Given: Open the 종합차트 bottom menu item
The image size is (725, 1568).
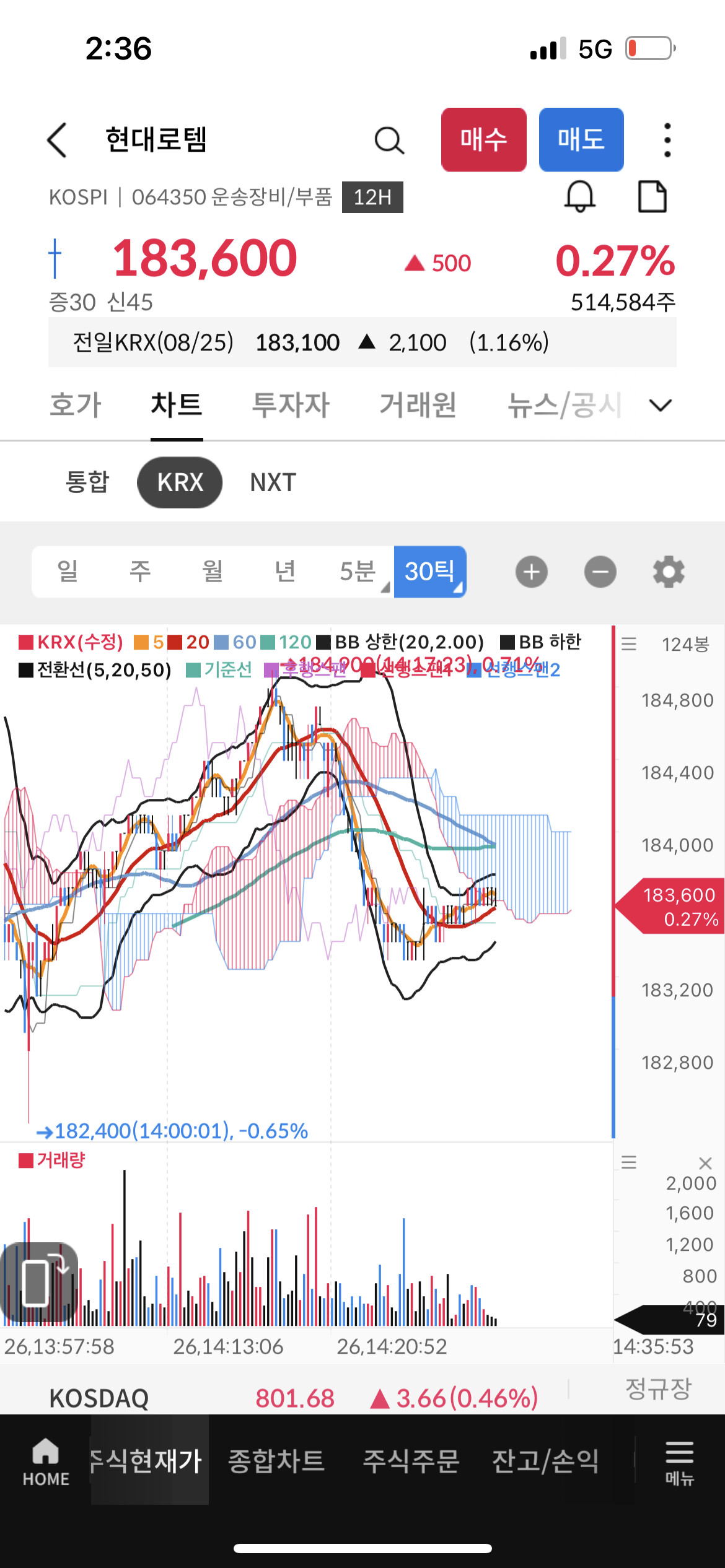Looking at the screenshot, I should pyautogui.click(x=276, y=1461).
